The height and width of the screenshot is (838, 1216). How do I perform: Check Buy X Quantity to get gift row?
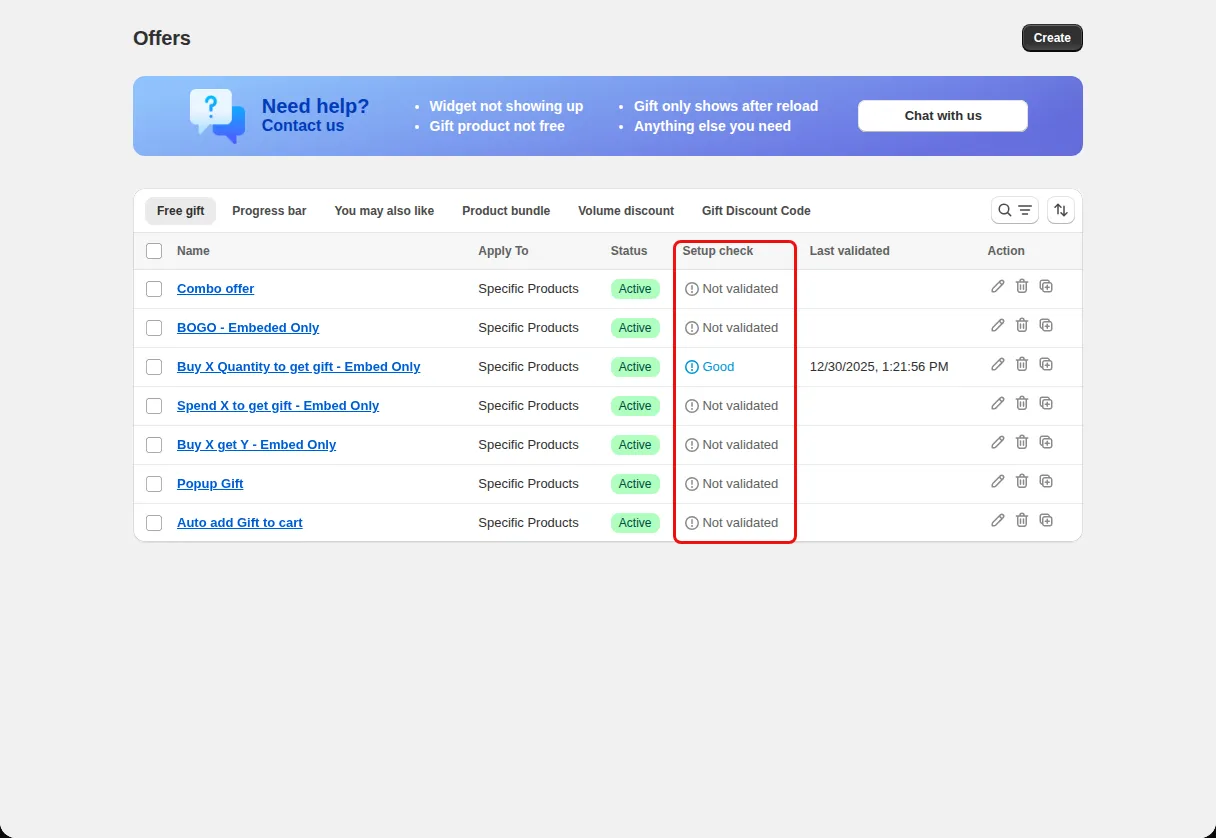154,367
